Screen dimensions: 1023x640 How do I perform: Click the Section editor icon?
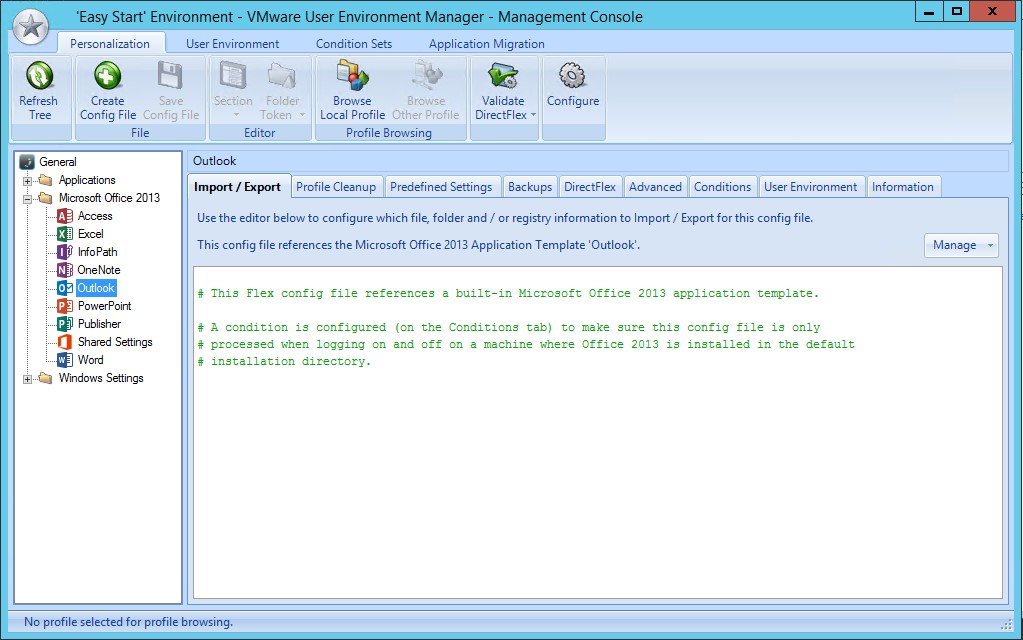point(233,76)
